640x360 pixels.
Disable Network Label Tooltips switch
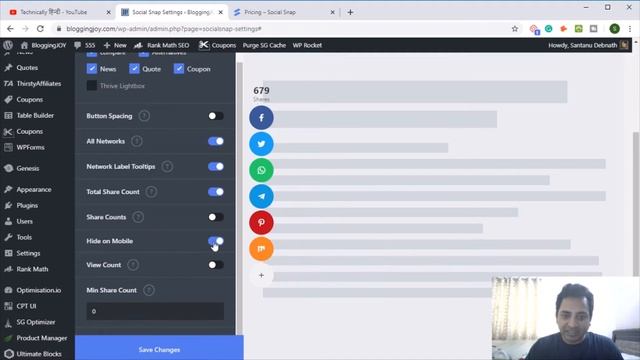pos(216,167)
